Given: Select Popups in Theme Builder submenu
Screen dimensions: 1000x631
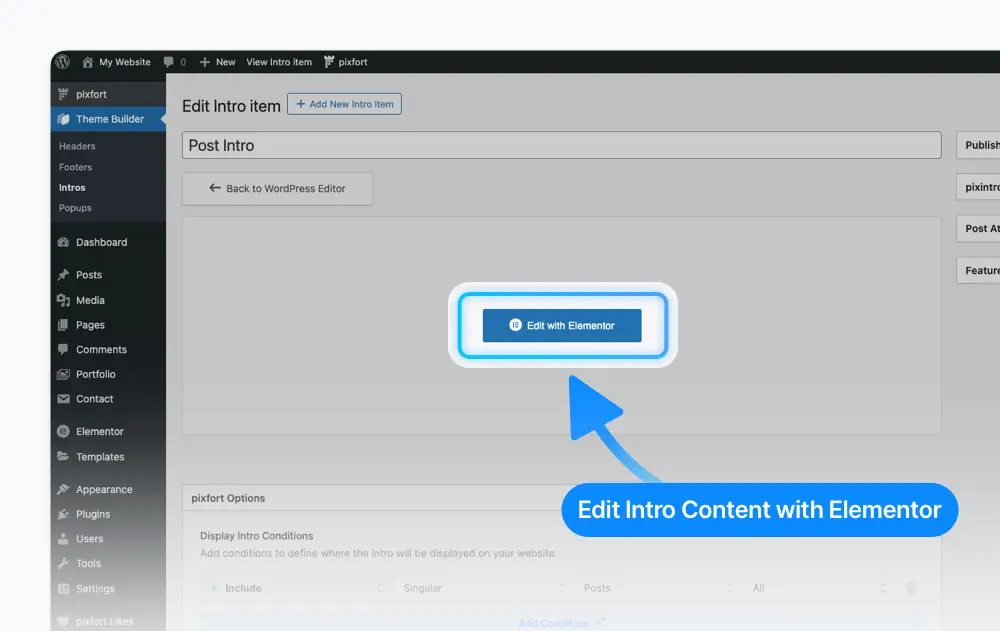Looking at the screenshot, I should 75,208.
